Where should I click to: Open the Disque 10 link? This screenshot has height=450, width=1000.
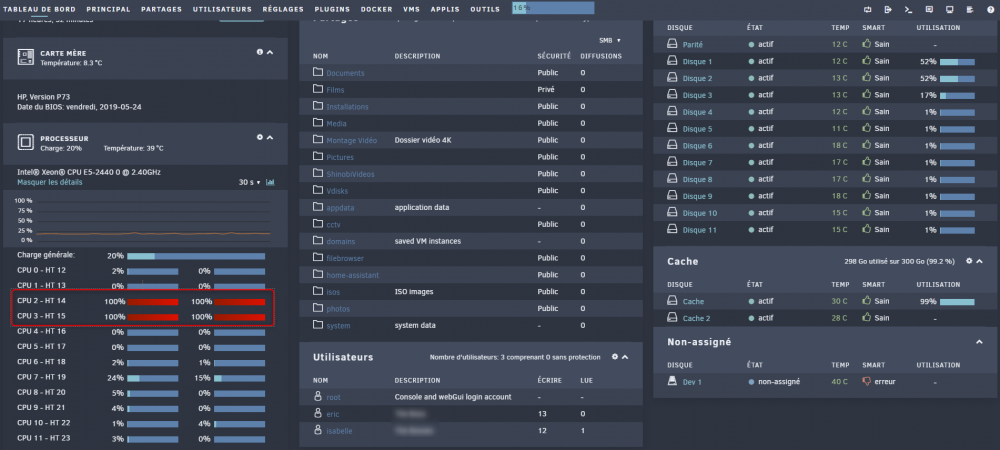[x=700, y=213]
